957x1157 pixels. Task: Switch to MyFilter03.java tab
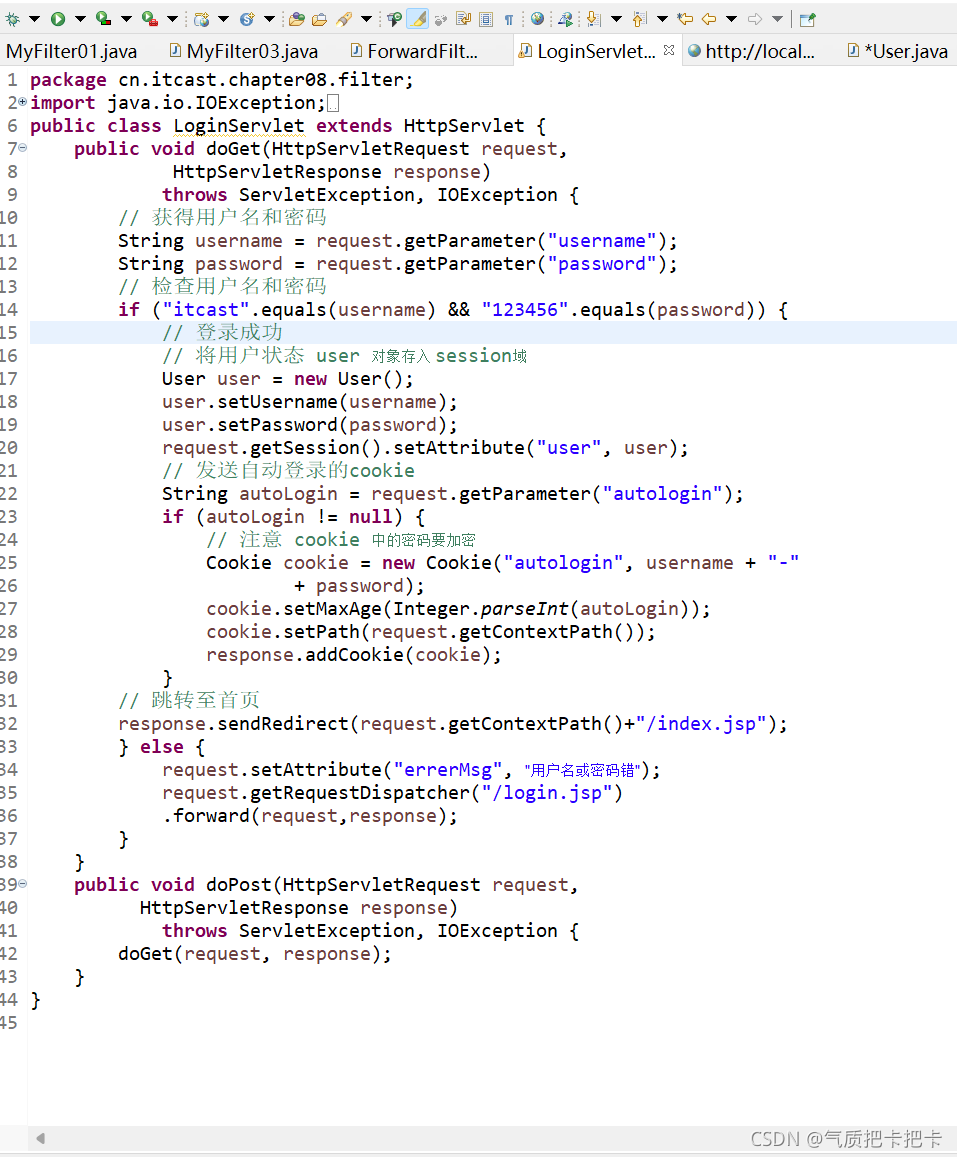243,52
